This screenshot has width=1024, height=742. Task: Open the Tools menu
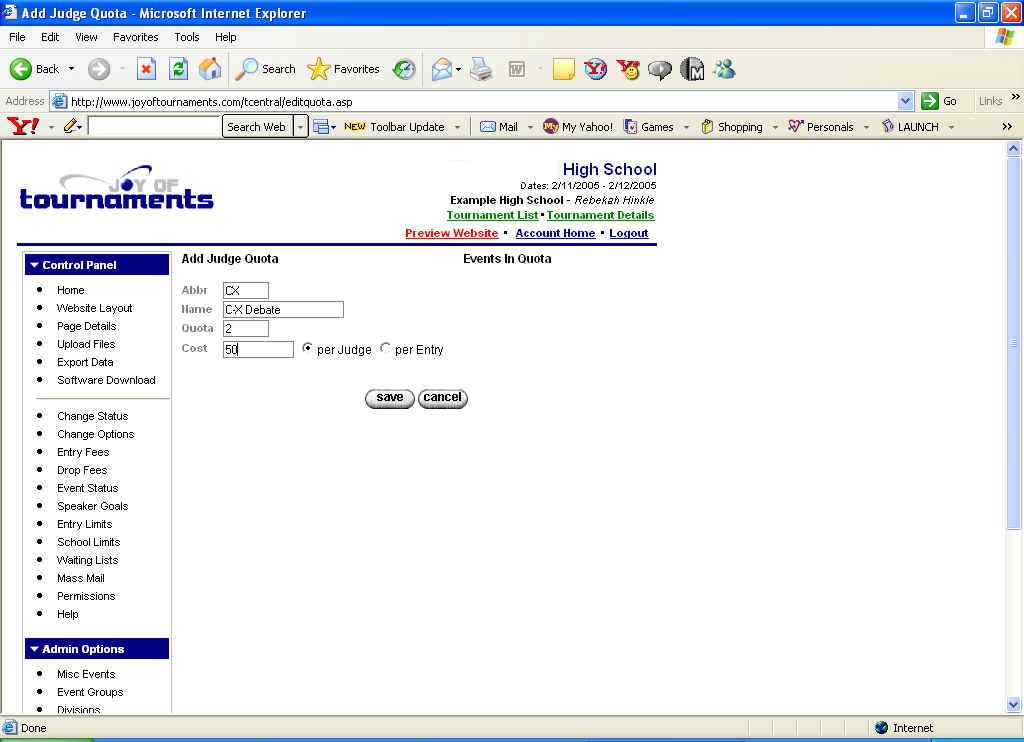click(x=187, y=37)
